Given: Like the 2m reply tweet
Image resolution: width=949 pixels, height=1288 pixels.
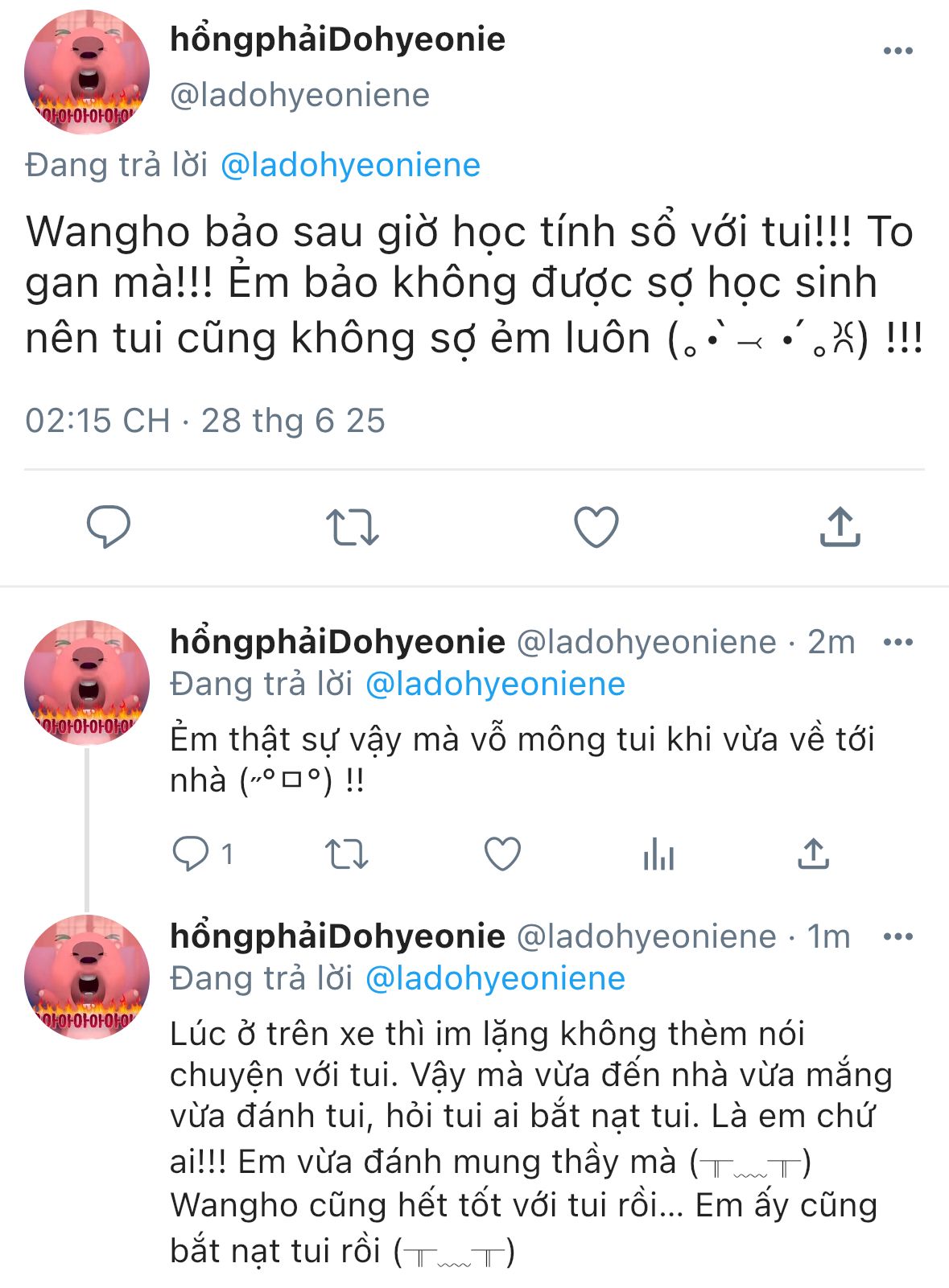Looking at the screenshot, I should point(503,854).
